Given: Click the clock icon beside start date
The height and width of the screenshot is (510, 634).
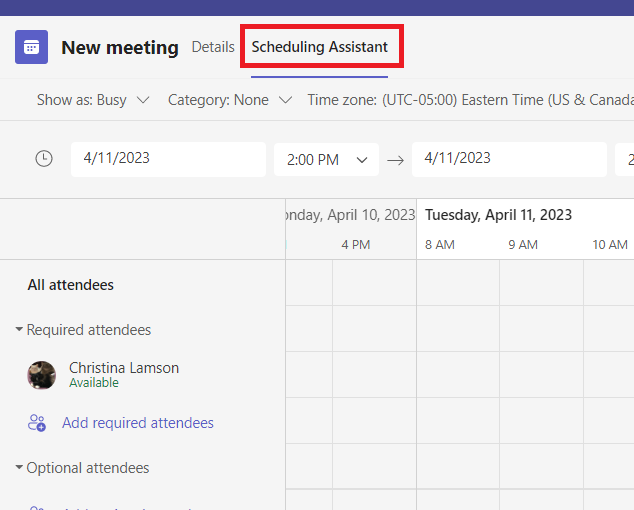Looking at the screenshot, I should click(x=44, y=159).
